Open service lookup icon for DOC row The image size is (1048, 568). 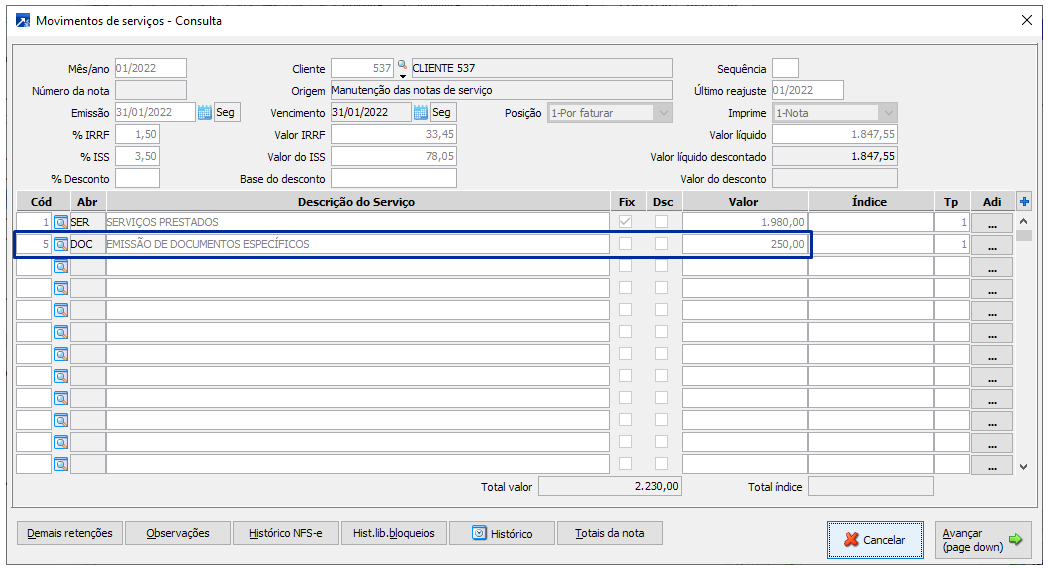click(x=61, y=244)
